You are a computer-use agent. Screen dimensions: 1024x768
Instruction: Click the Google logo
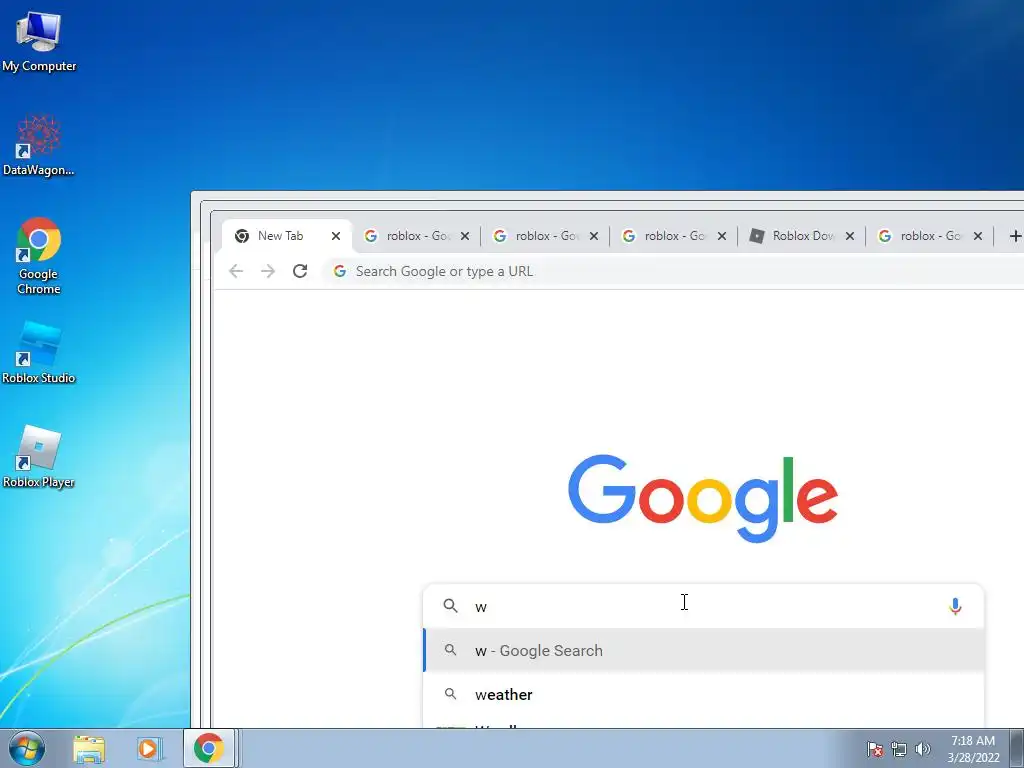point(703,498)
